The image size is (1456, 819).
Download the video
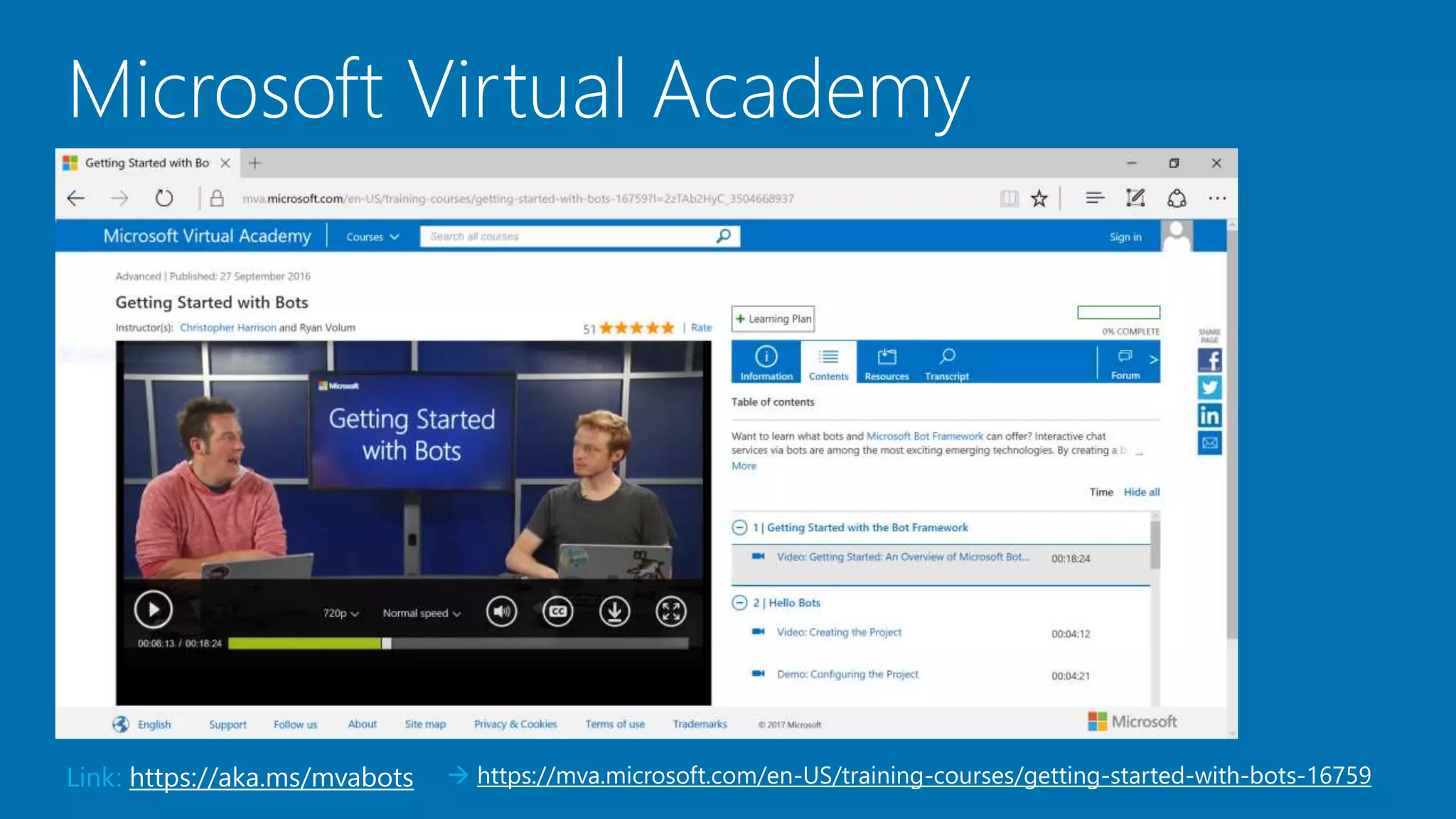[x=614, y=611]
